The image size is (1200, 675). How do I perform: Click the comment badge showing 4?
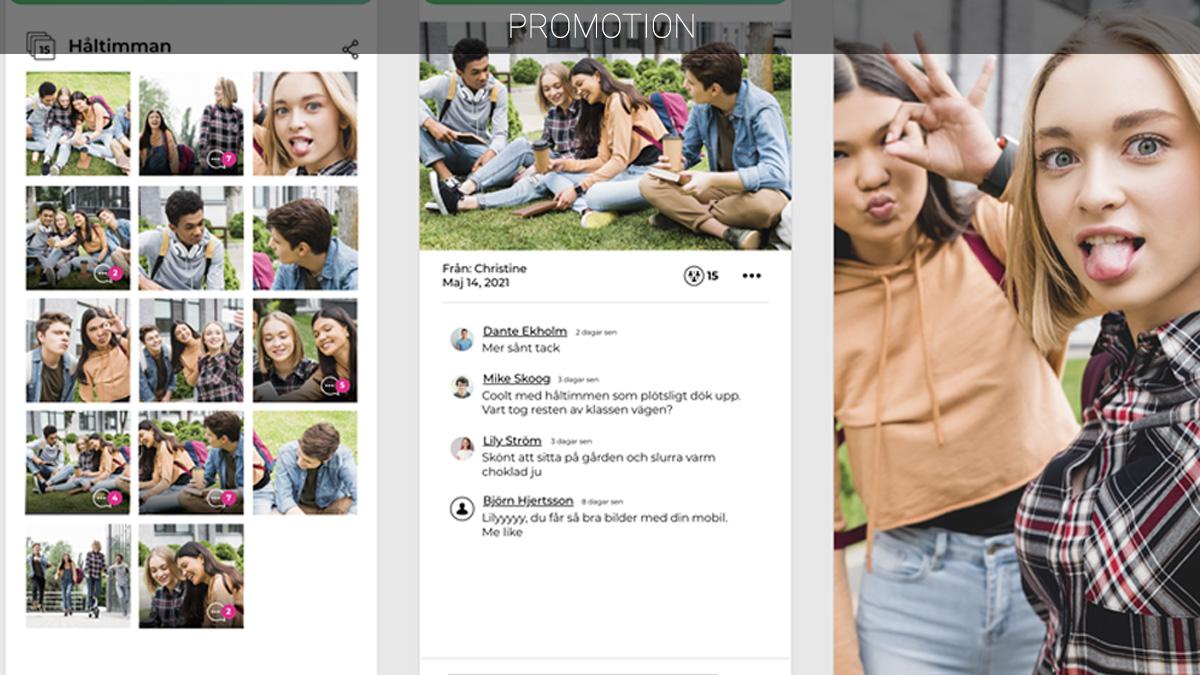108,497
